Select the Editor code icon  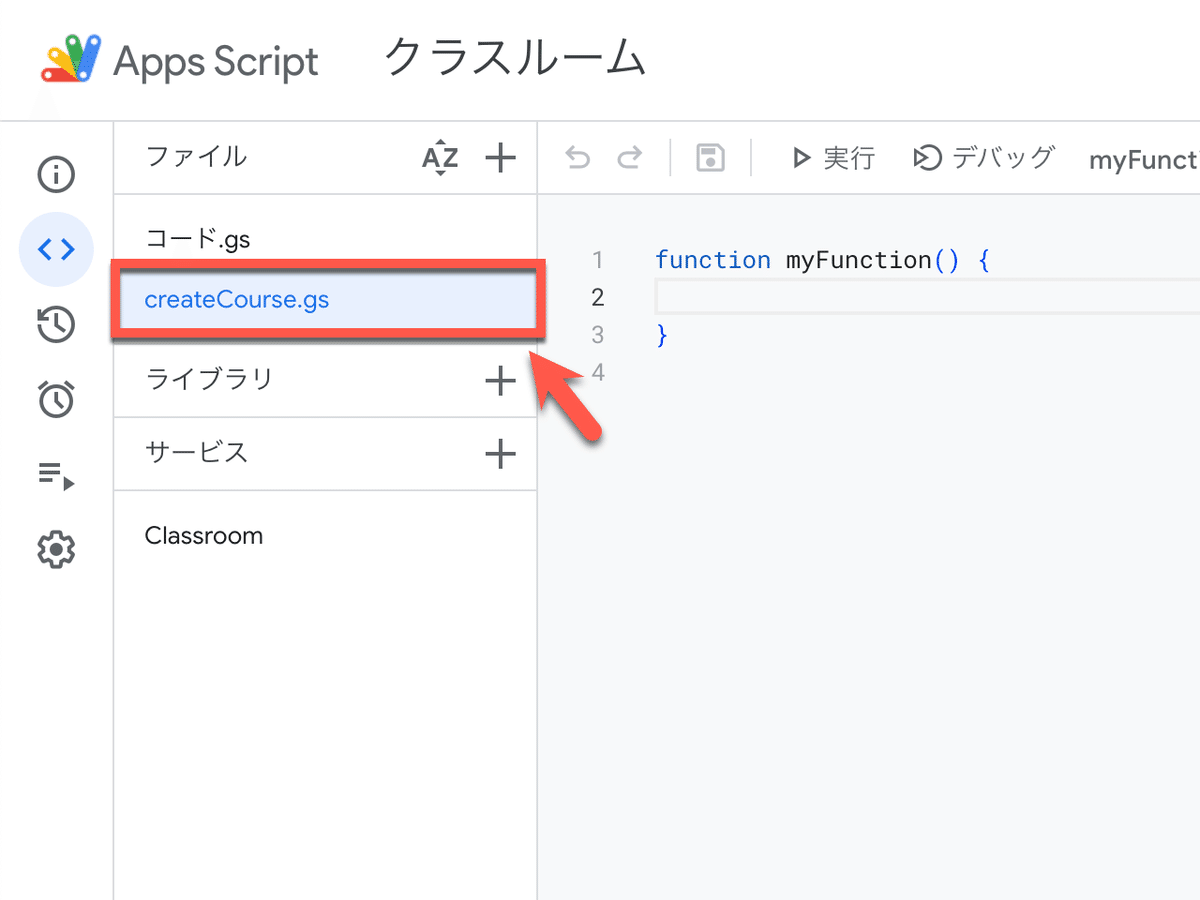(x=56, y=250)
